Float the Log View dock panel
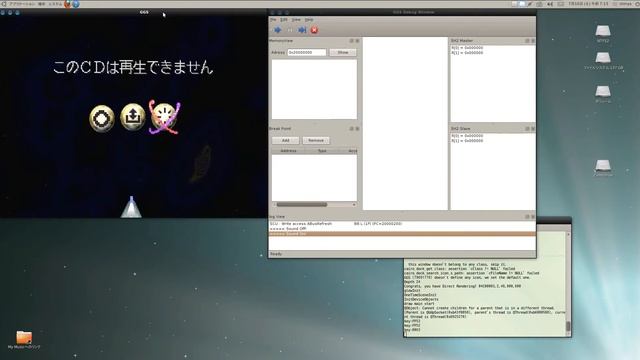Screen dimensions: 640x360 527,217
